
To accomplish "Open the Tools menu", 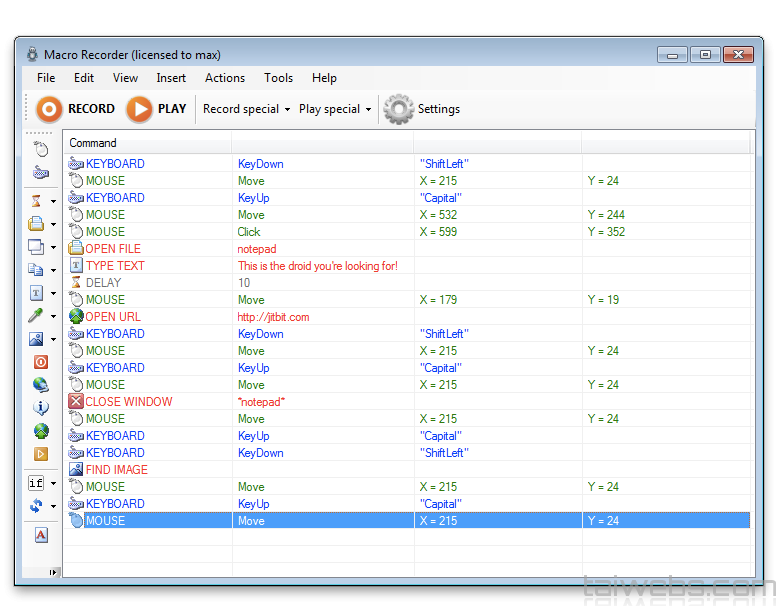I will pos(279,78).
